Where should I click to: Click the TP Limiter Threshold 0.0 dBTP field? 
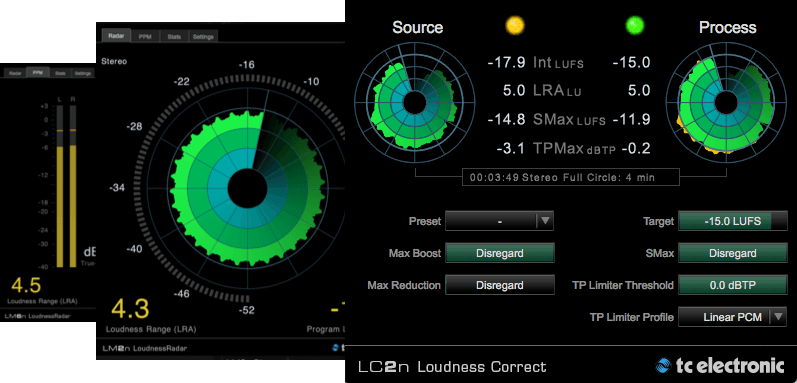pyautogui.click(x=733, y=285)
